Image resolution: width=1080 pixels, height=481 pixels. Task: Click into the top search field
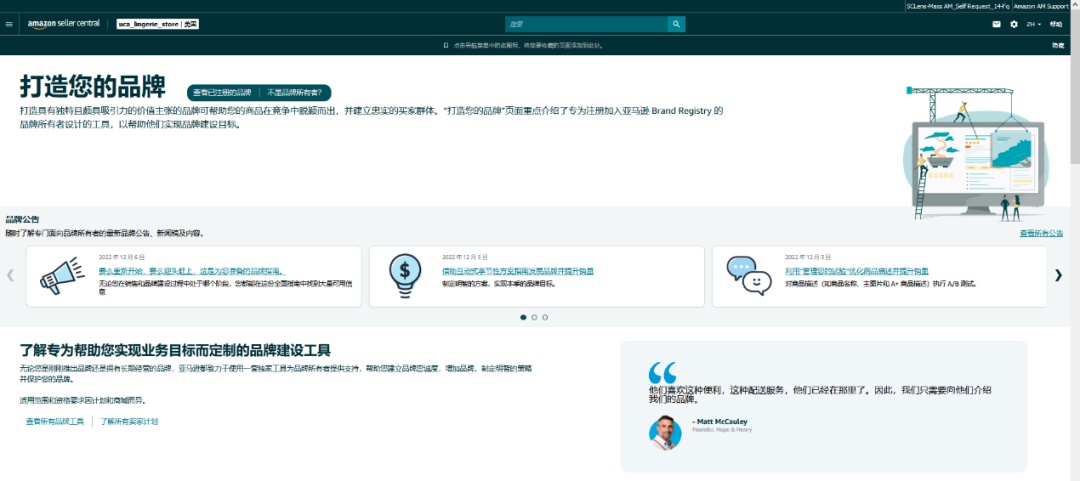tap(585, 24)
